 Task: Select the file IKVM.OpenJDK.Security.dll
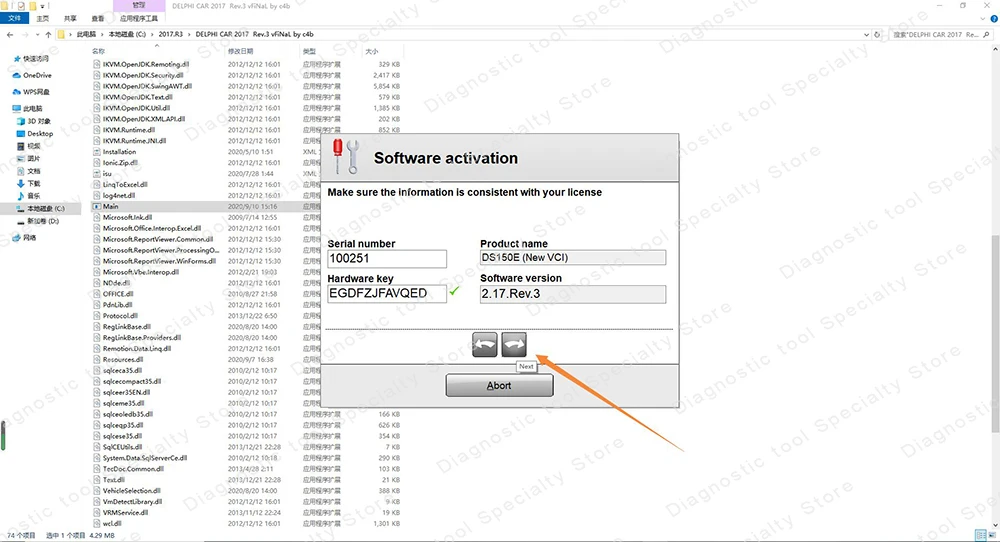[x=143, y=75]
